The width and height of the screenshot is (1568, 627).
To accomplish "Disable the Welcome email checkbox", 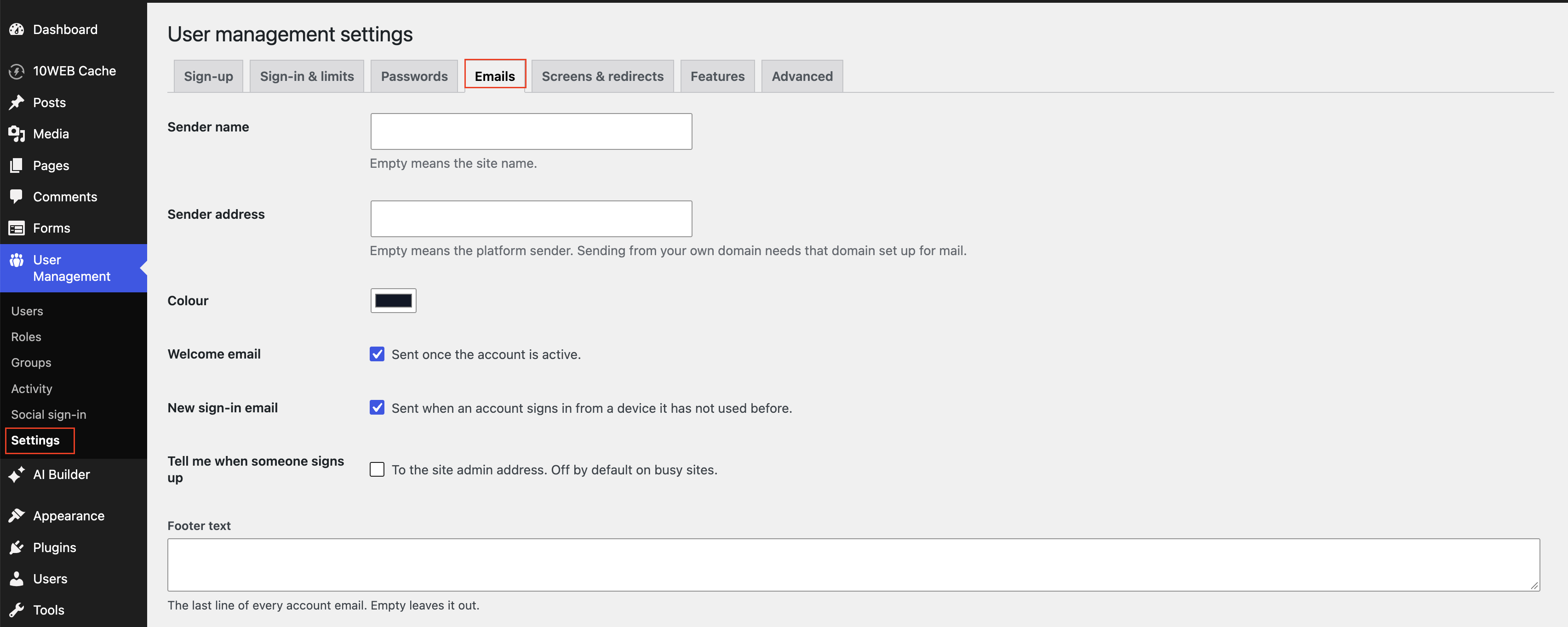I will [x=377, y=354].
